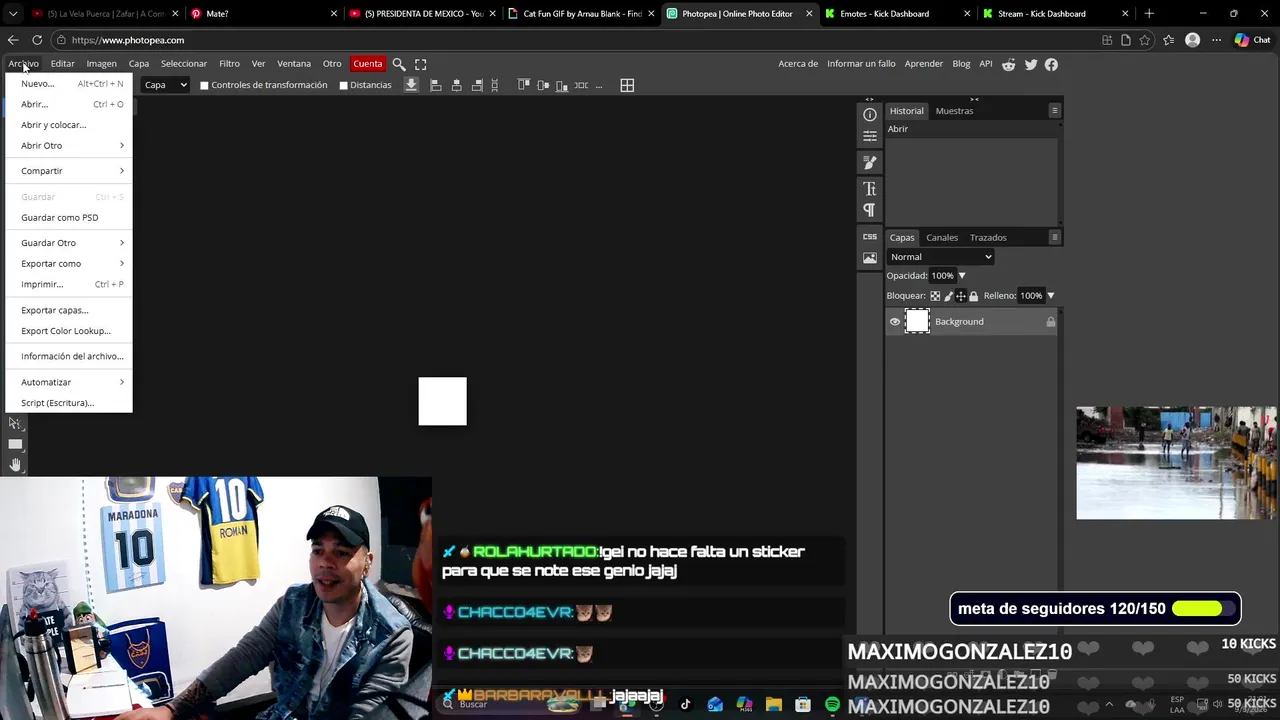Expand the Compartir submenu

click(69, 171)
